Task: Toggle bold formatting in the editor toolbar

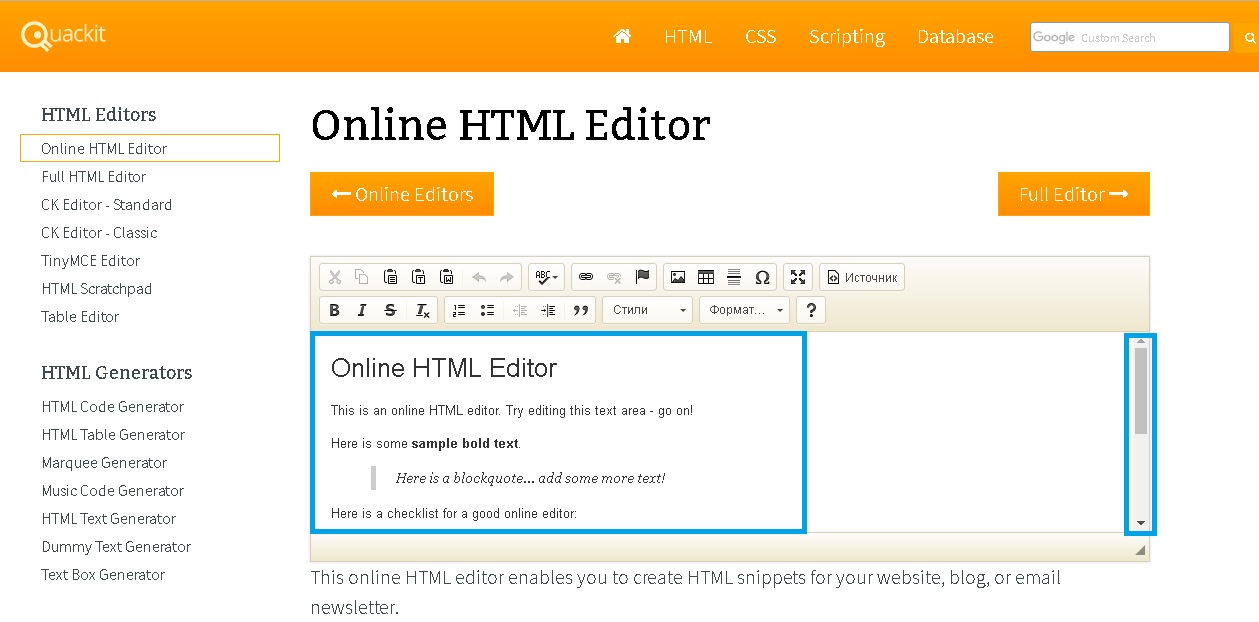Action: pyautogui.click(x=335, y=310)
